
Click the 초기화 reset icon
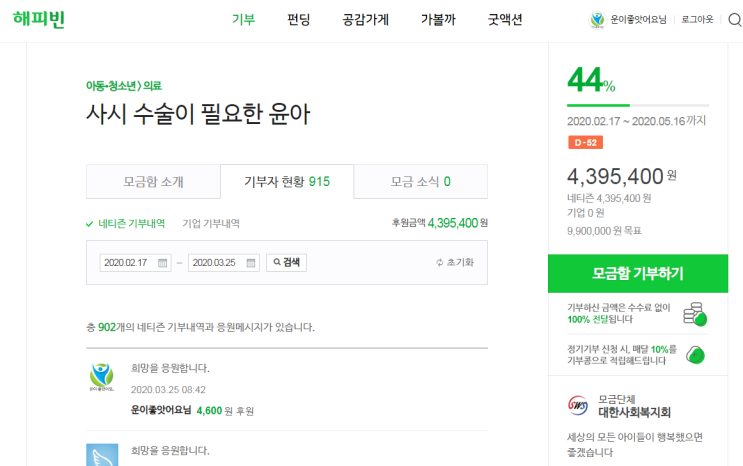point(440,263)
